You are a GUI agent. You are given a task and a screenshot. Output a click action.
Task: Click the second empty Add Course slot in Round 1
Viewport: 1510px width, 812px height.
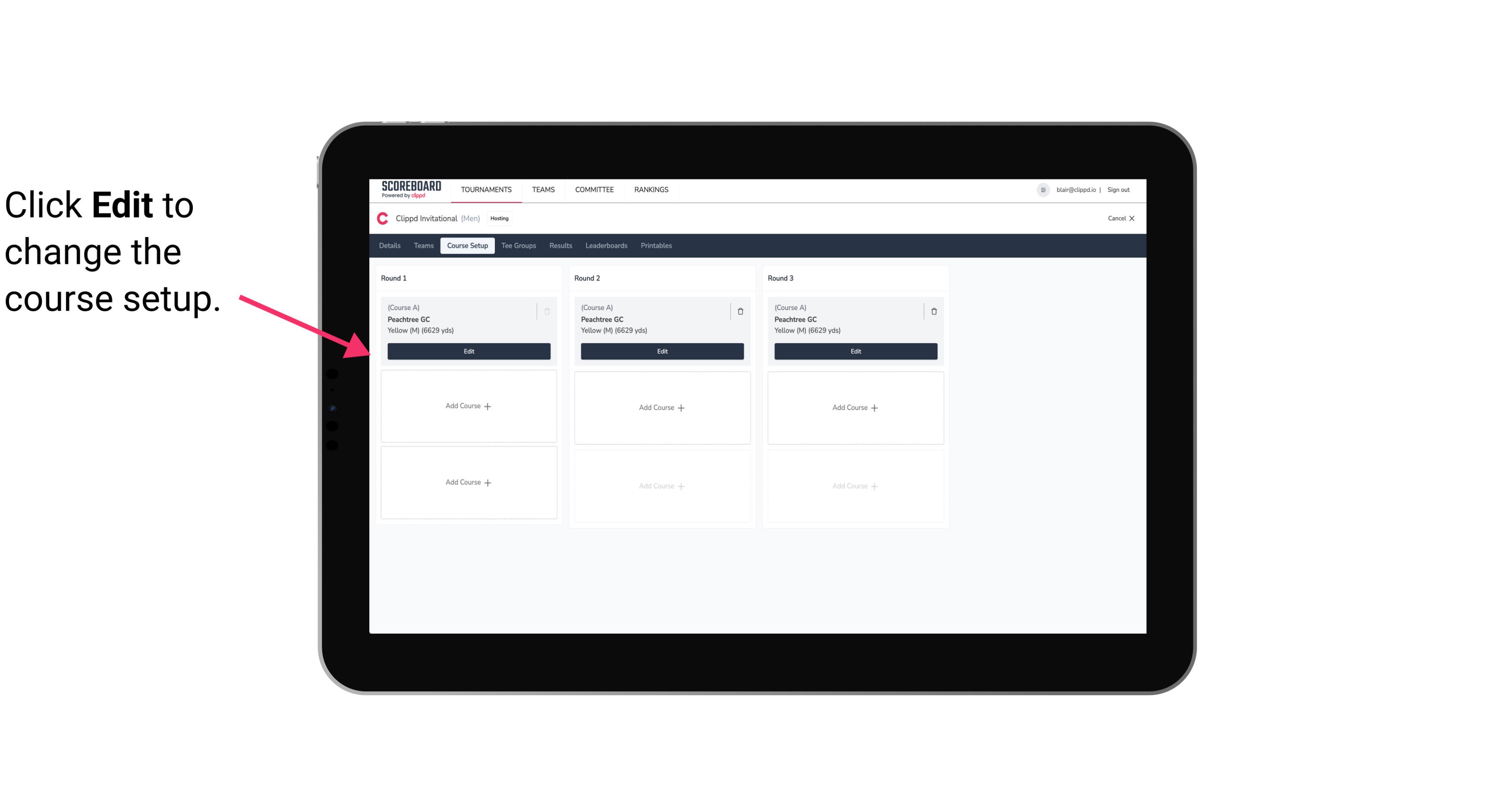click(x=468, y=483)
